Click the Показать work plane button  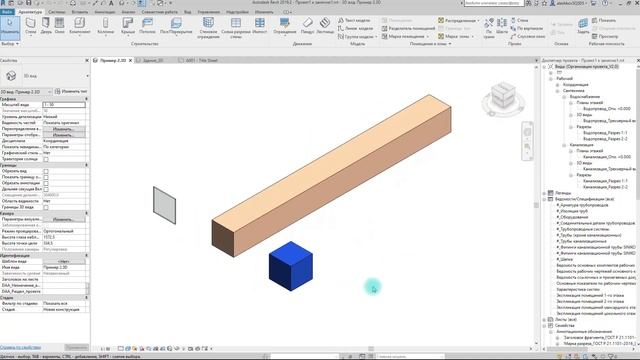pos(604,20)
